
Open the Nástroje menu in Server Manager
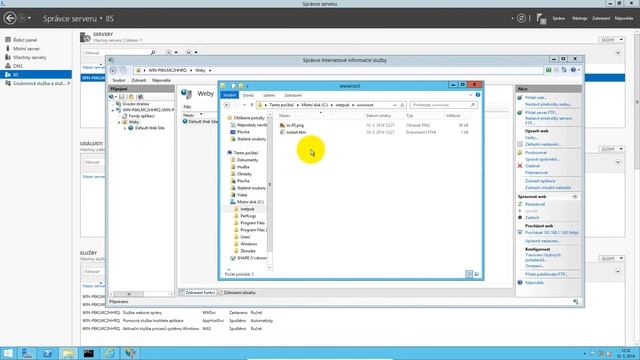point(580,18)
